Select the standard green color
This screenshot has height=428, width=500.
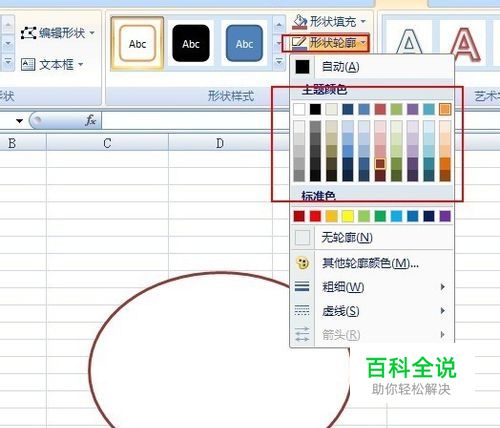[x=380, y=216]
